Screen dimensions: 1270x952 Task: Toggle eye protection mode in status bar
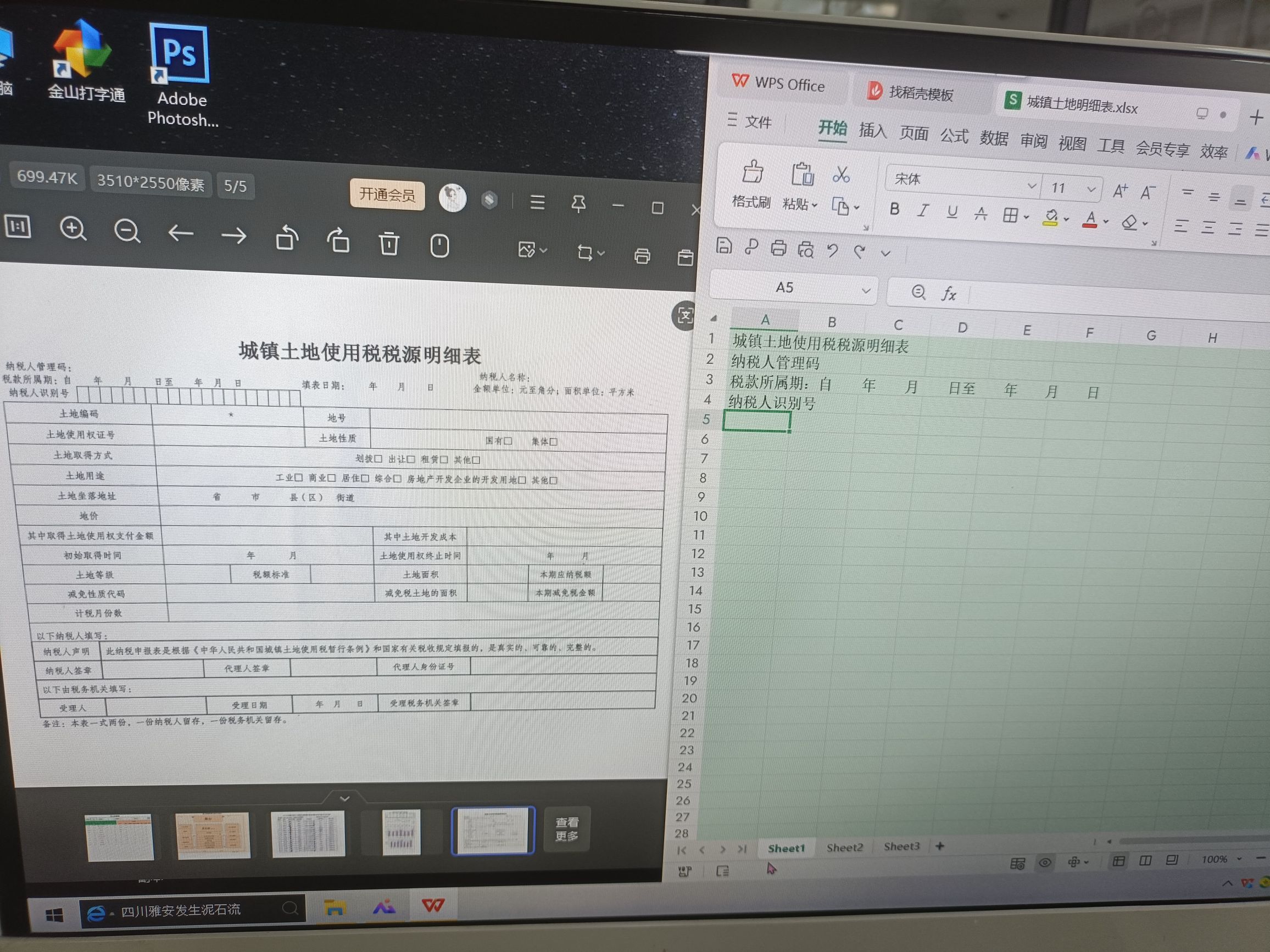point(1045,863)
